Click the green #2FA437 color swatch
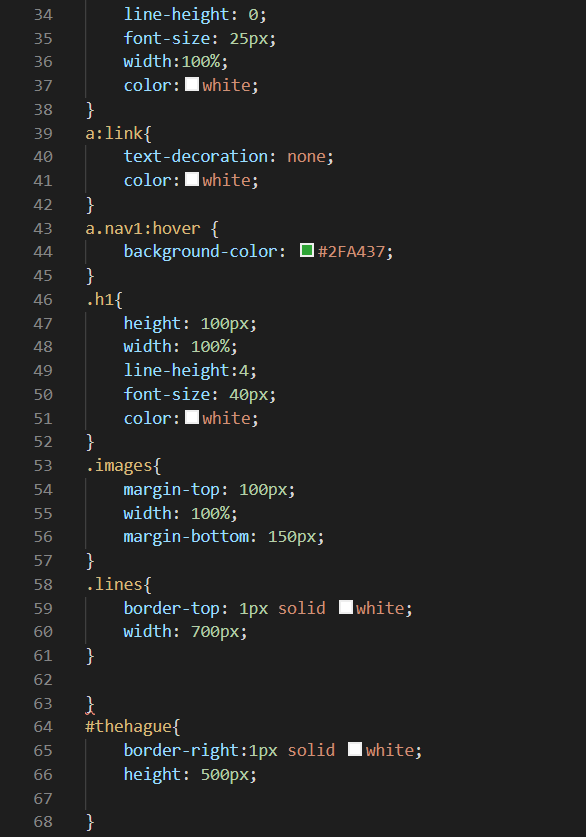Image resolution: width=586 pixels, height=837 pixels. [307, 250]
